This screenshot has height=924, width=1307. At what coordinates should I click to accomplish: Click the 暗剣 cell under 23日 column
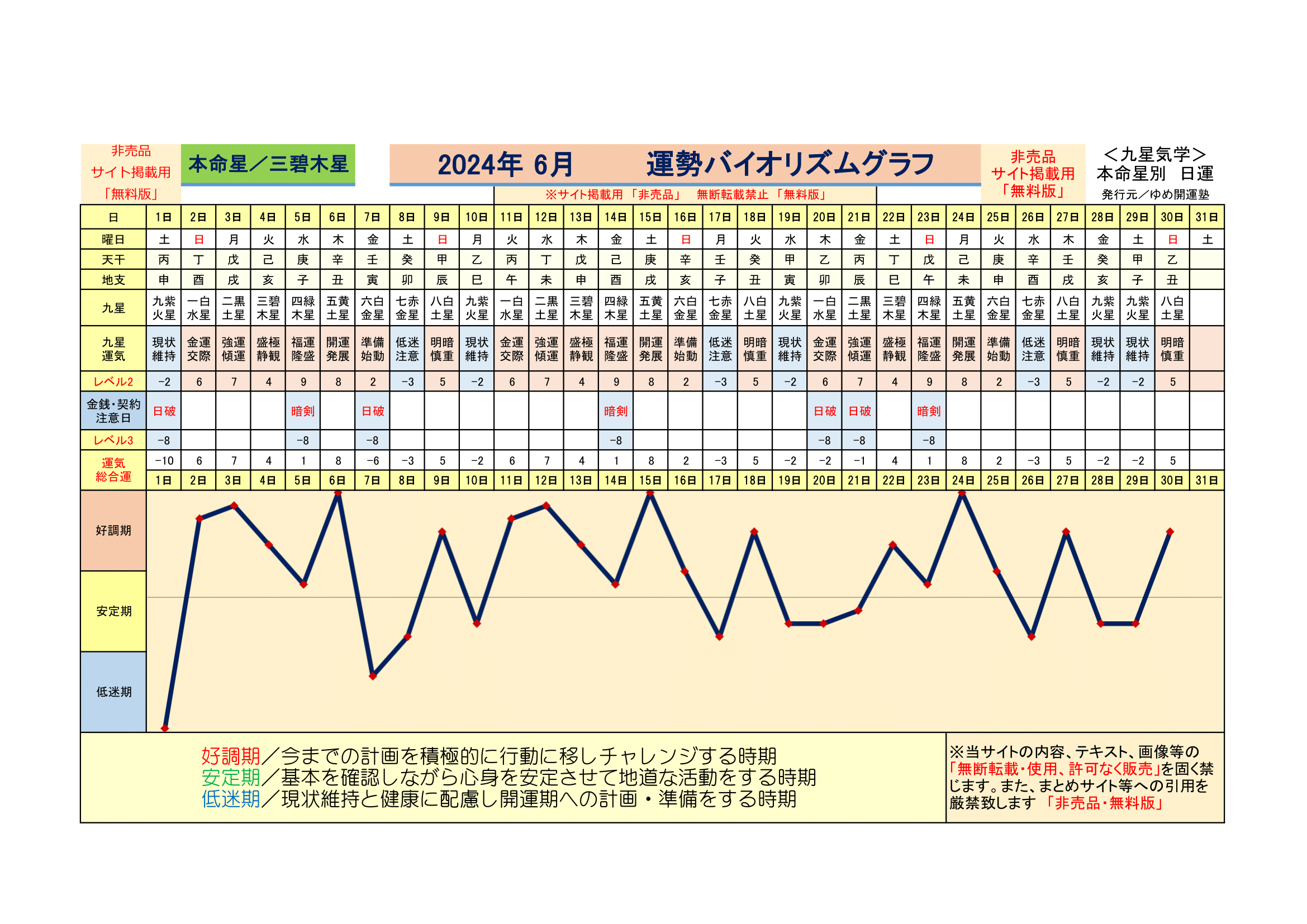pos(929,411)
